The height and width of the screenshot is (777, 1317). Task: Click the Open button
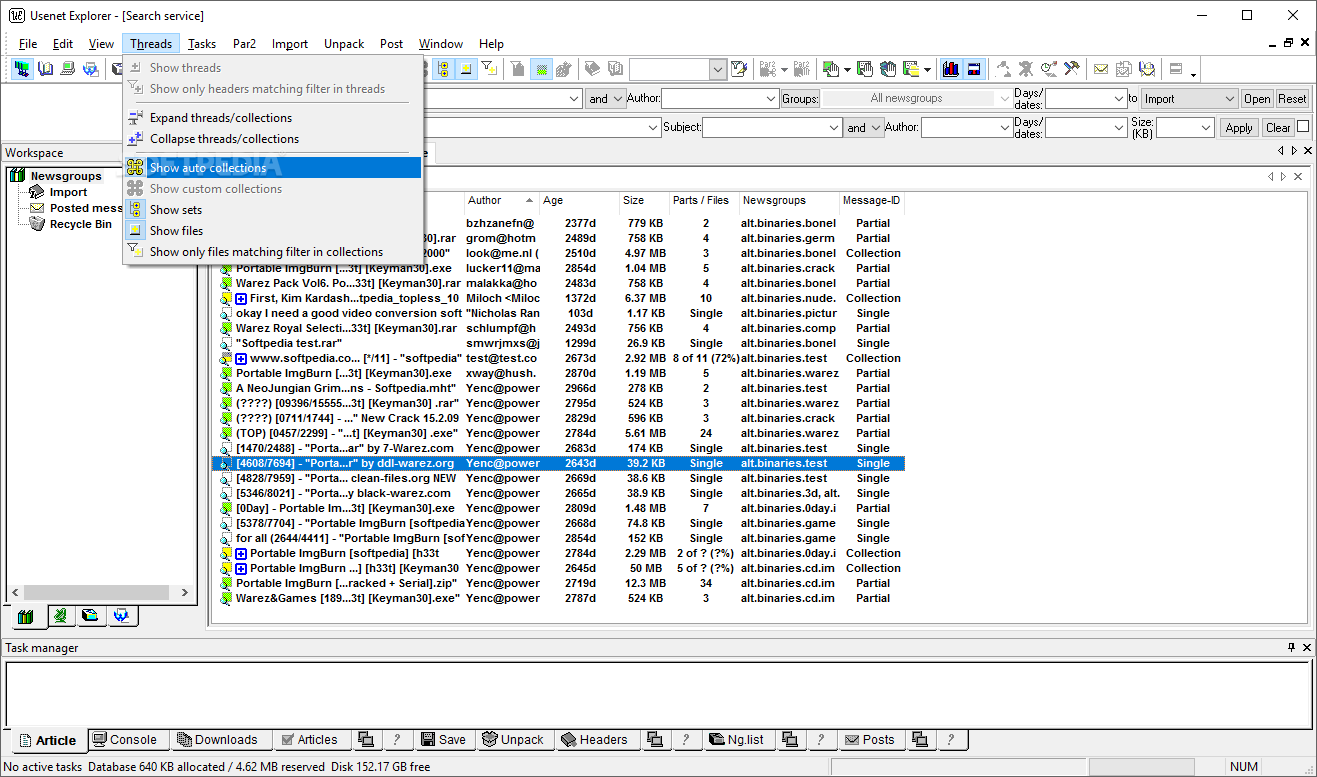tap(1257, 98)
